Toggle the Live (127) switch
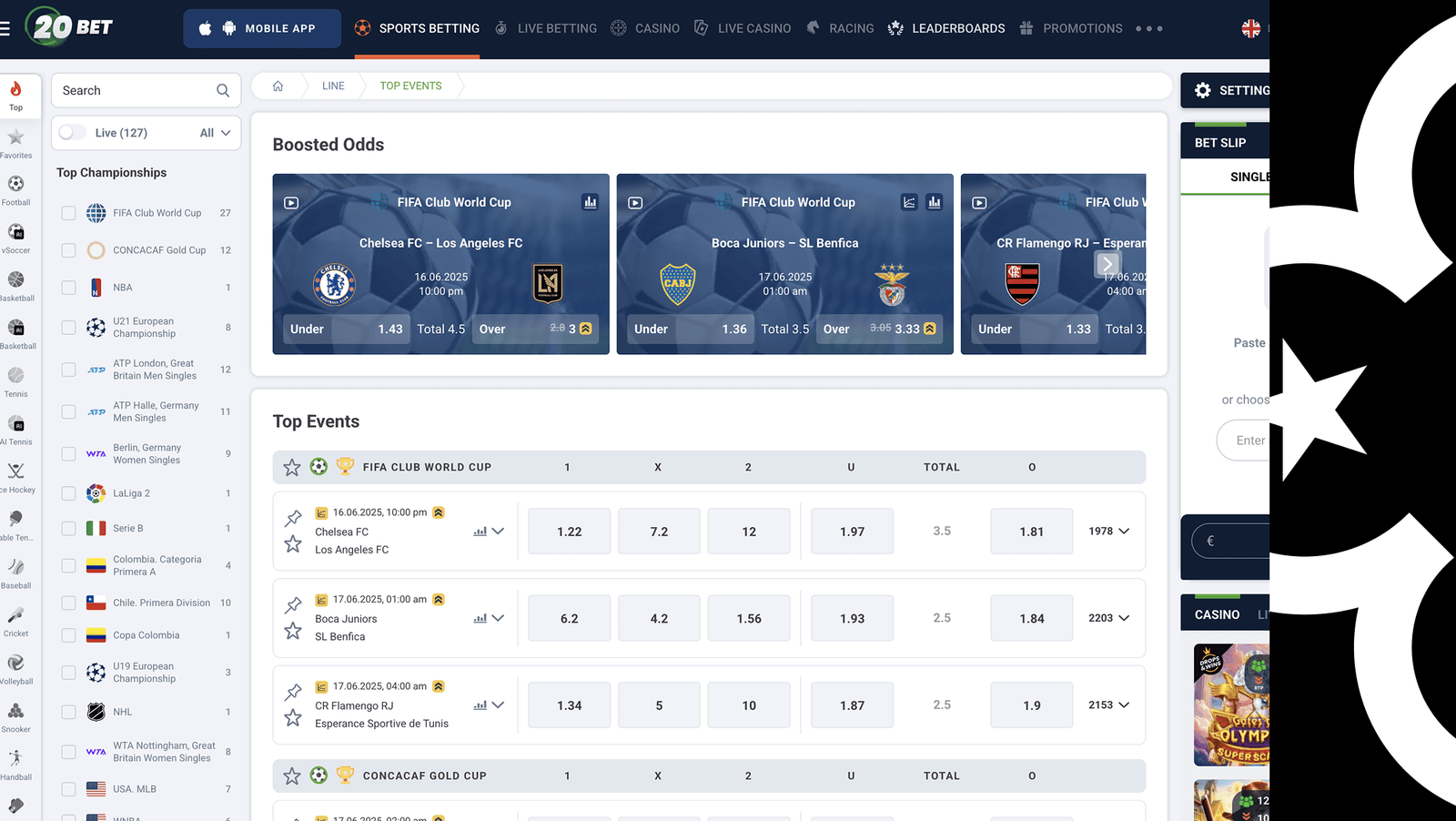 [x=72, y=133]
